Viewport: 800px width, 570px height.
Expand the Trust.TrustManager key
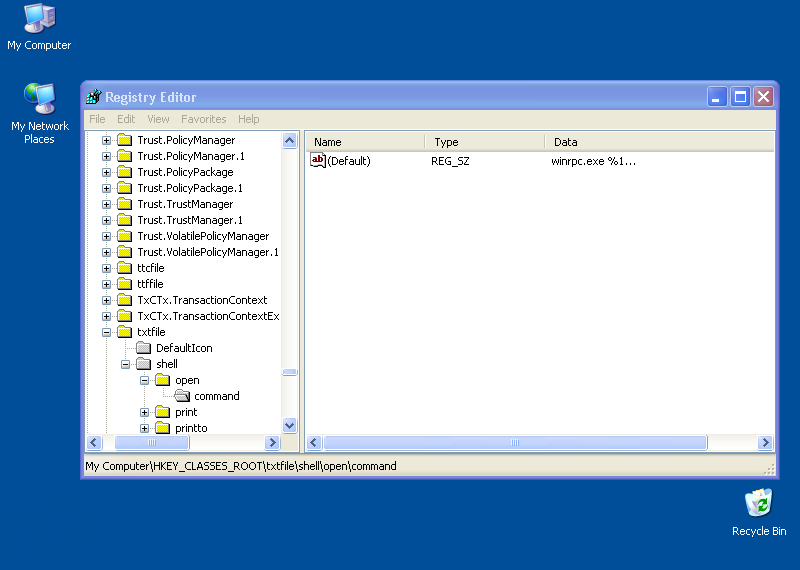click(106, 204)
